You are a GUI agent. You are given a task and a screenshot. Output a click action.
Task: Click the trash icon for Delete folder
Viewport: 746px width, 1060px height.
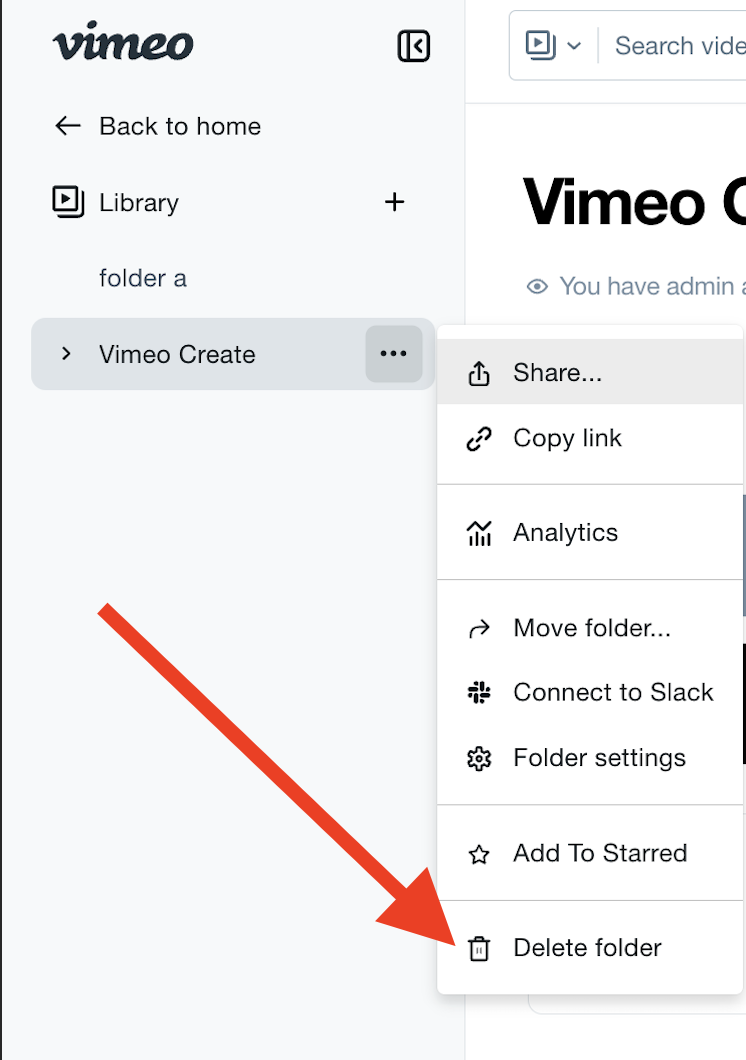(x=479, y=947)
